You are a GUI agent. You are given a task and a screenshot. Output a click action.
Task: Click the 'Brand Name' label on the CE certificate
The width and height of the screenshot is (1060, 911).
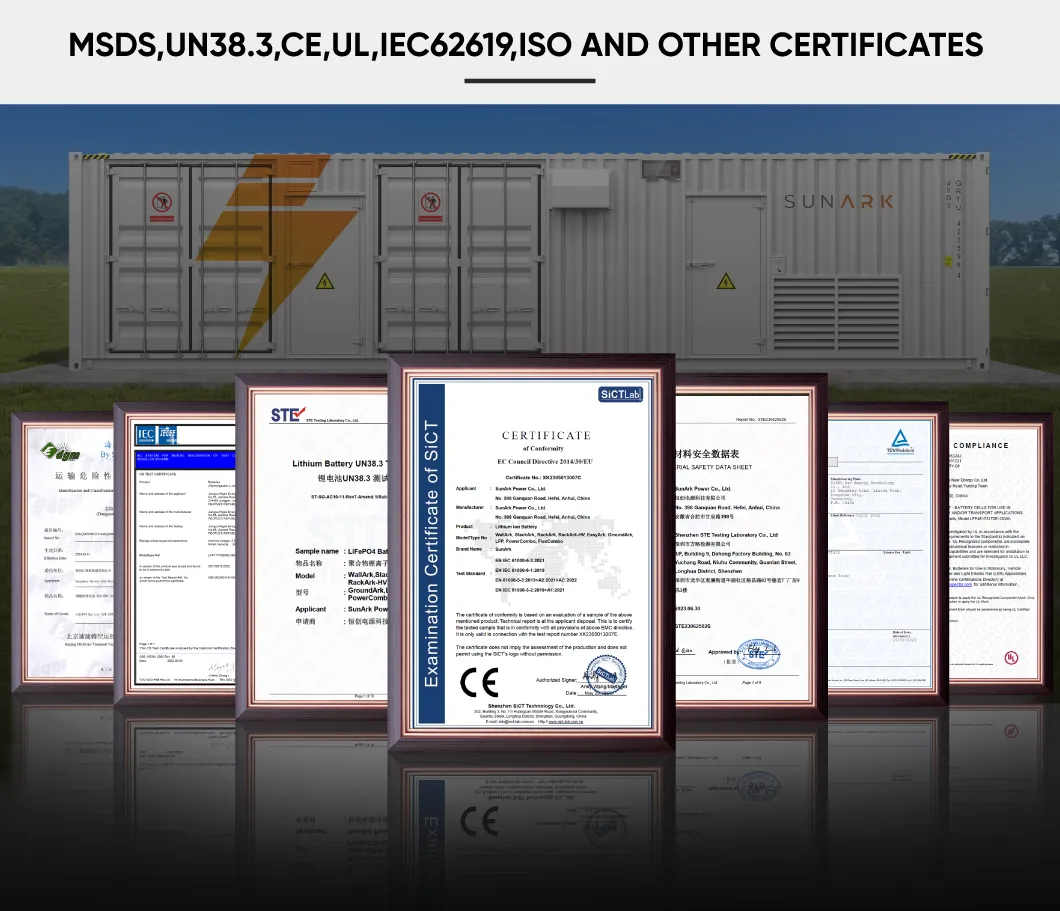[x=468, y=549]
